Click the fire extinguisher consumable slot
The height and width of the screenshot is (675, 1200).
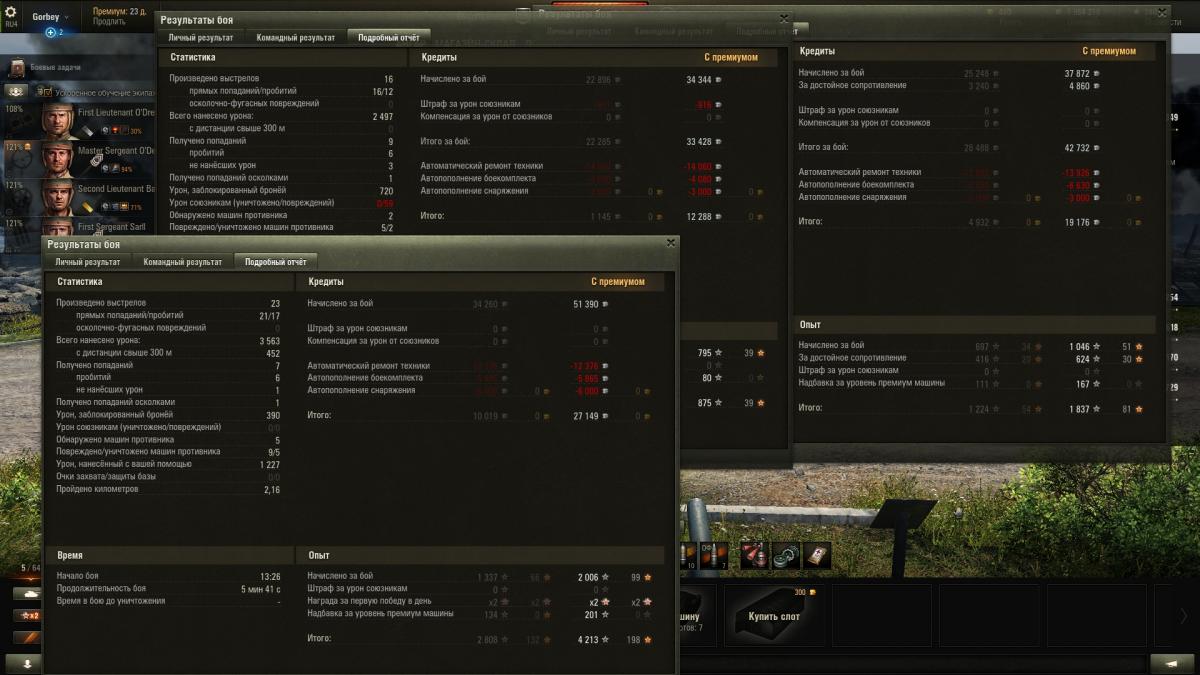click(x=754, y=556)
